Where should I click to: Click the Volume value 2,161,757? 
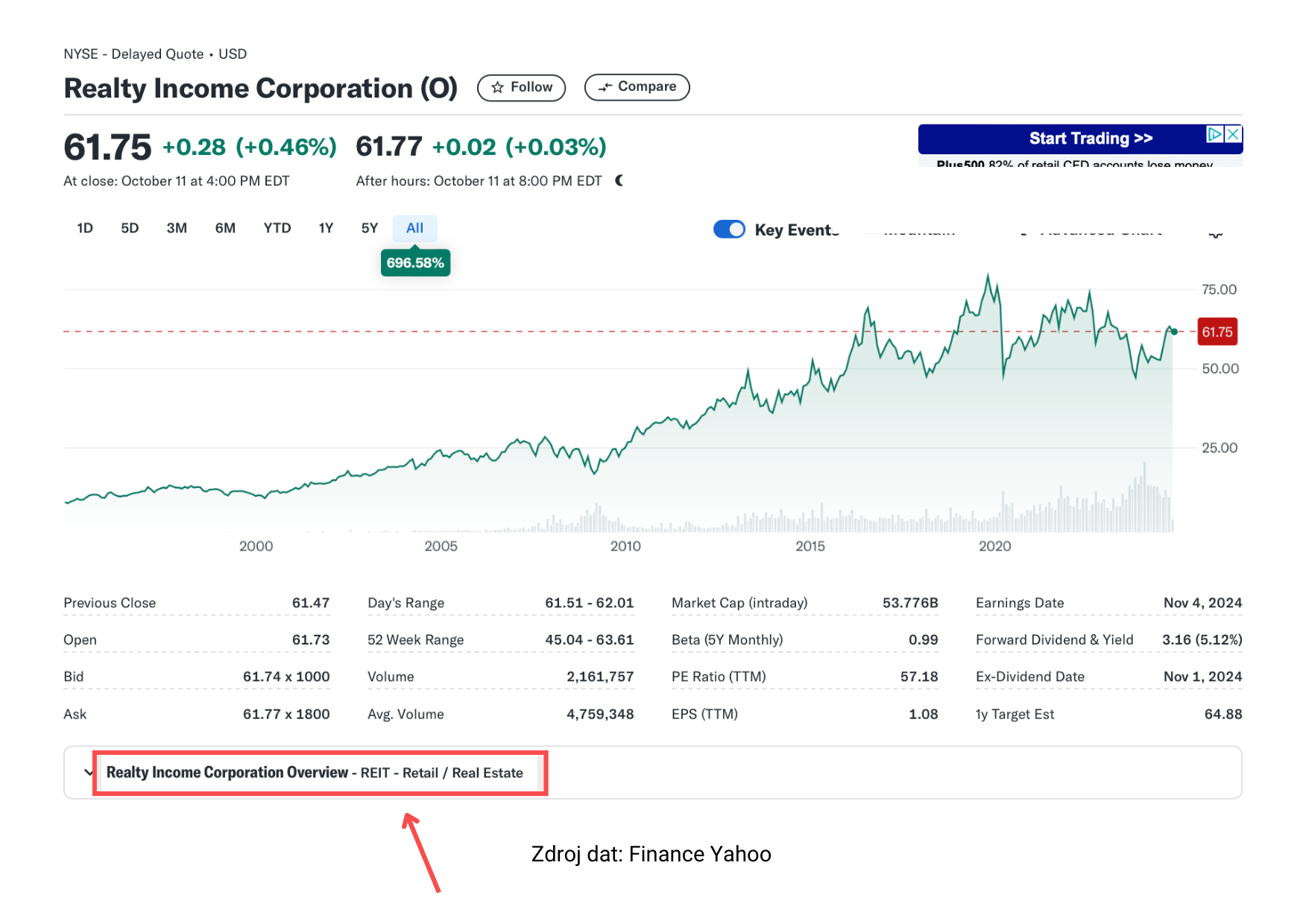coord(600,677)
